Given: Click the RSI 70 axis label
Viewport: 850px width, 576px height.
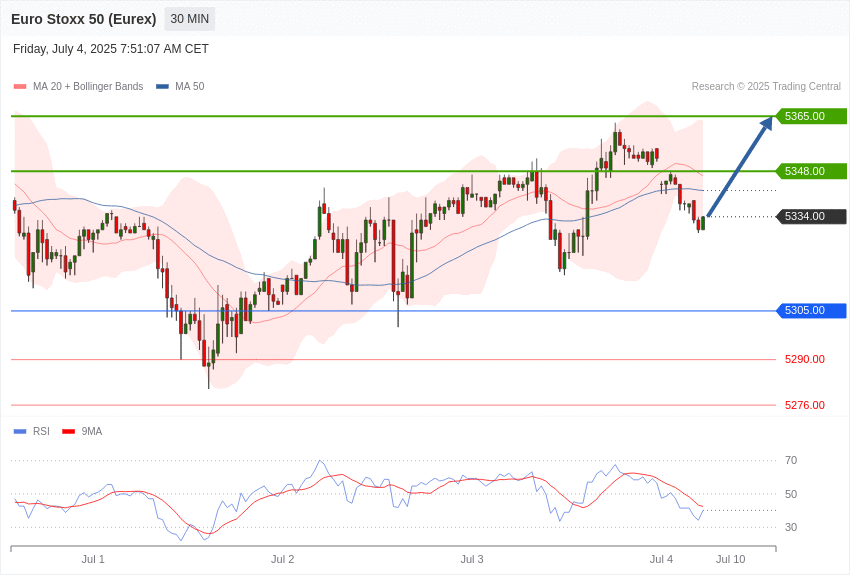Looking at the screenshot, I should point(791,460).
